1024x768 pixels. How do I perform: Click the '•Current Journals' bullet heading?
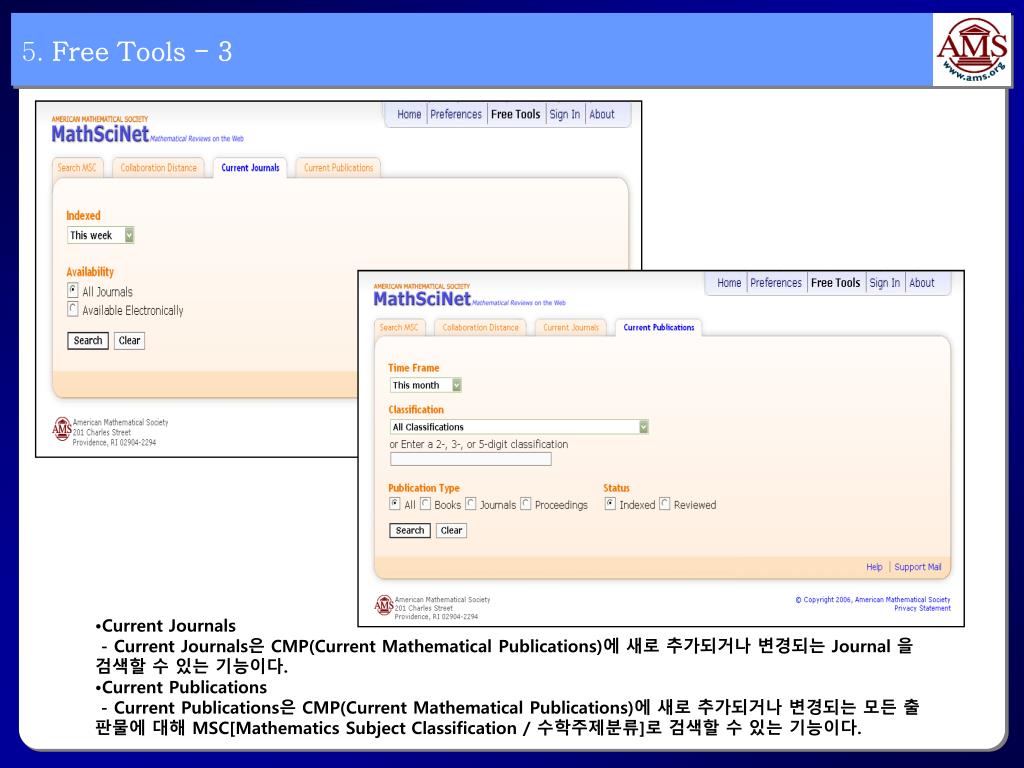[x=165, y=626]
